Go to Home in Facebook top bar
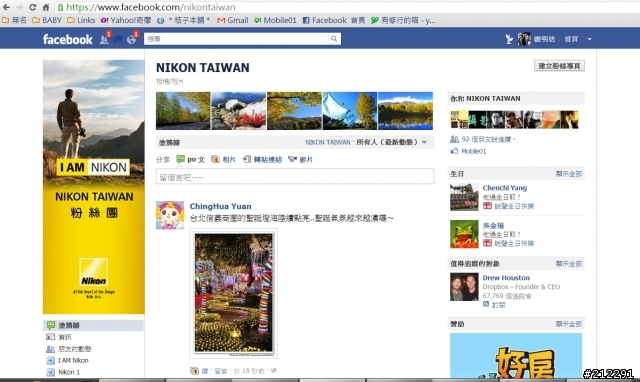The width and height of the screenshot is (640, 382). coord(571,39)
